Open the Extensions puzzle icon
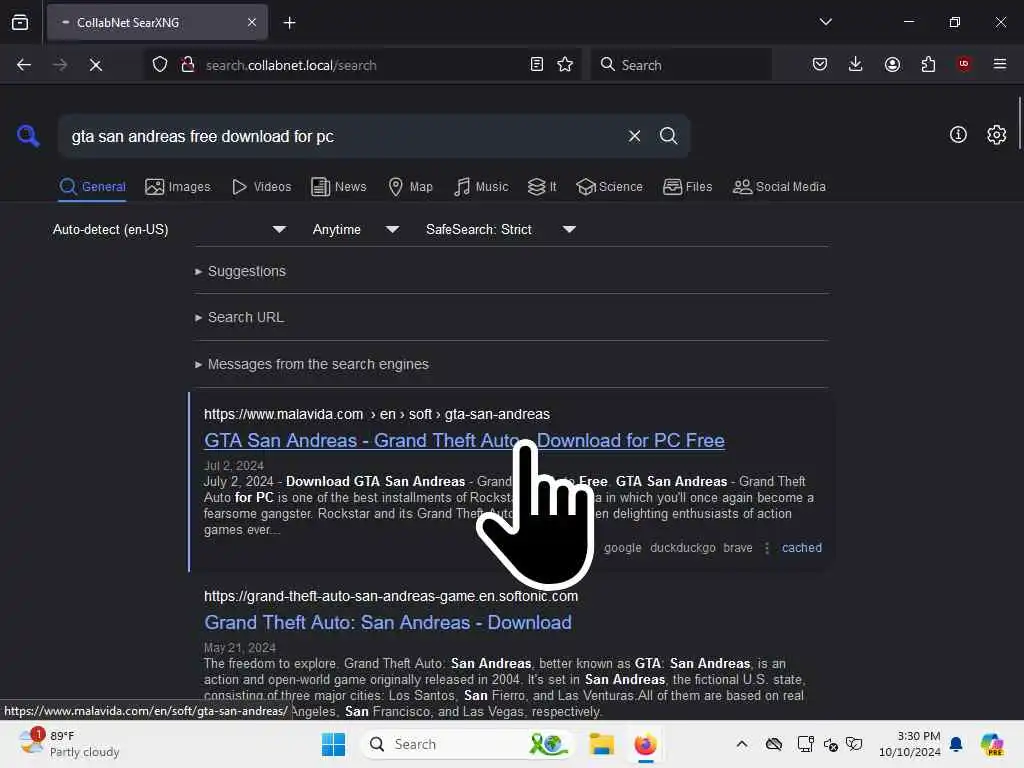Screen dimensions: 1024x768 [928, 65]
